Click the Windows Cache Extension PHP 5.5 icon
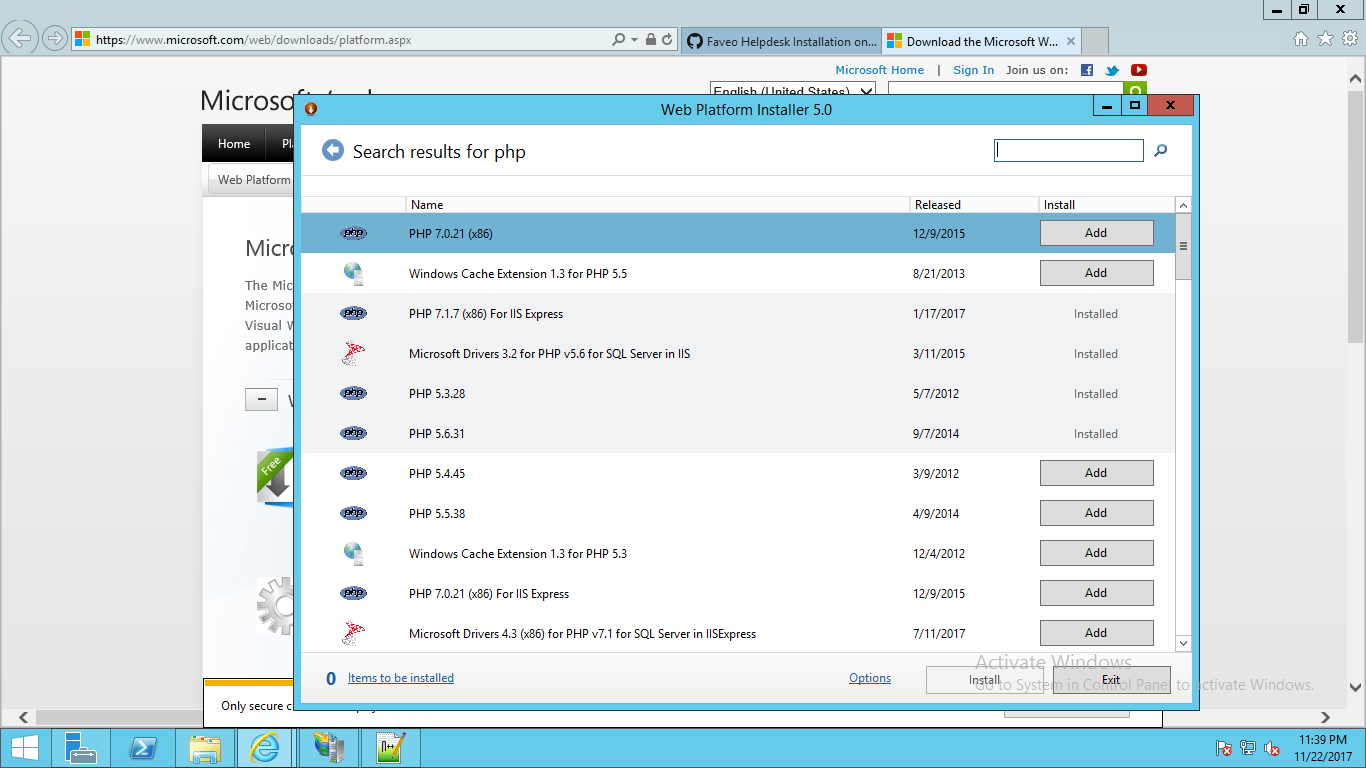Image resolution: width=1366 pixels, height=768 pixels. coord(353,273)
